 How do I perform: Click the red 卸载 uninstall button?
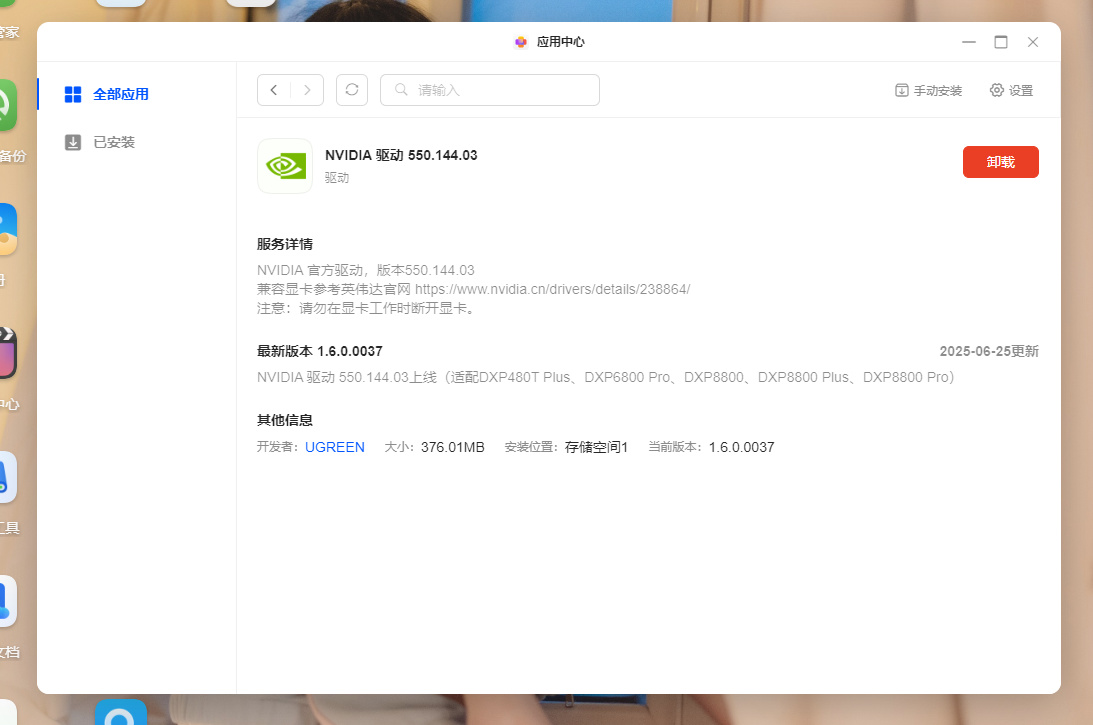coord(1000,162)
